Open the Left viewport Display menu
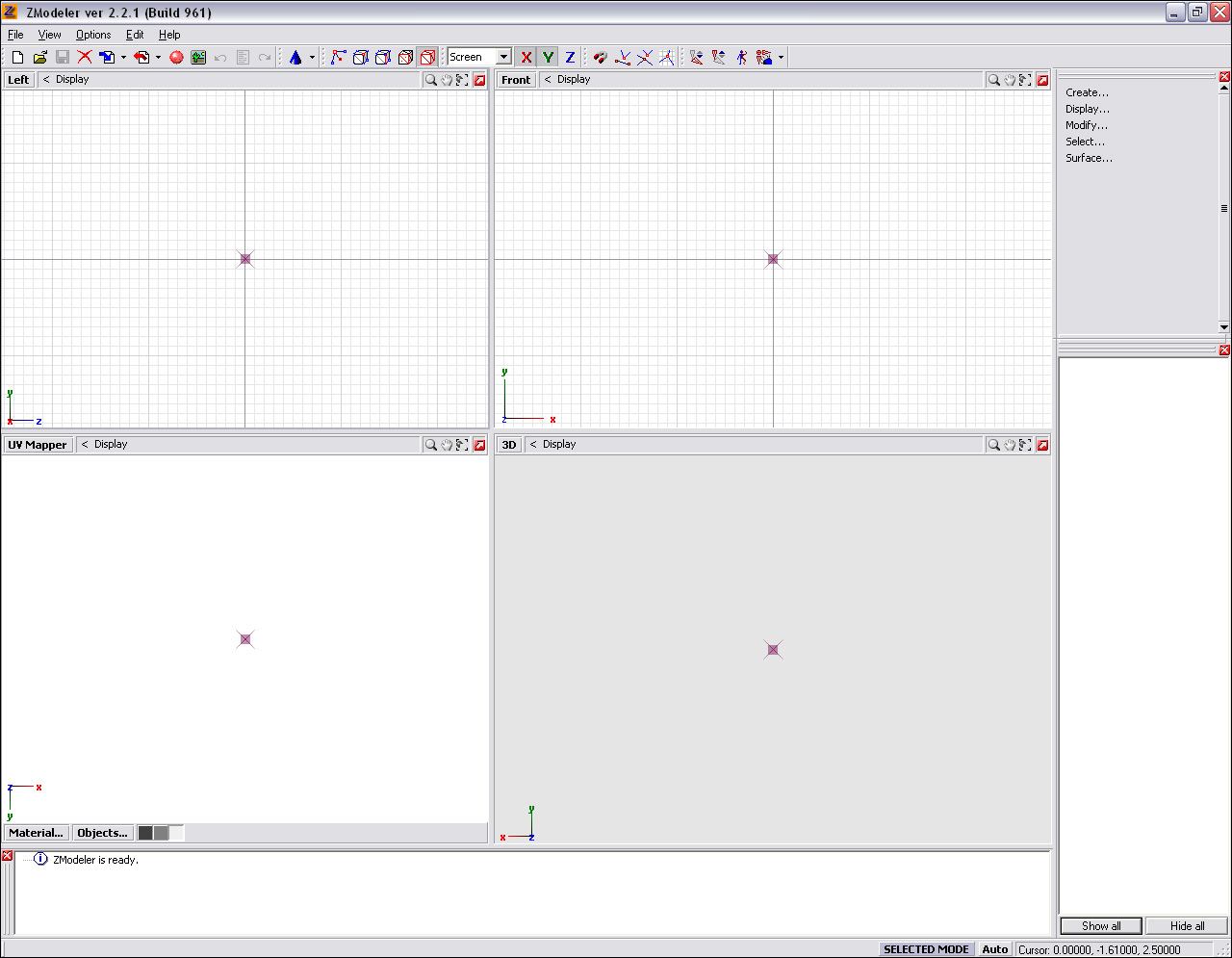1232x958 pixels. [72, 80]
